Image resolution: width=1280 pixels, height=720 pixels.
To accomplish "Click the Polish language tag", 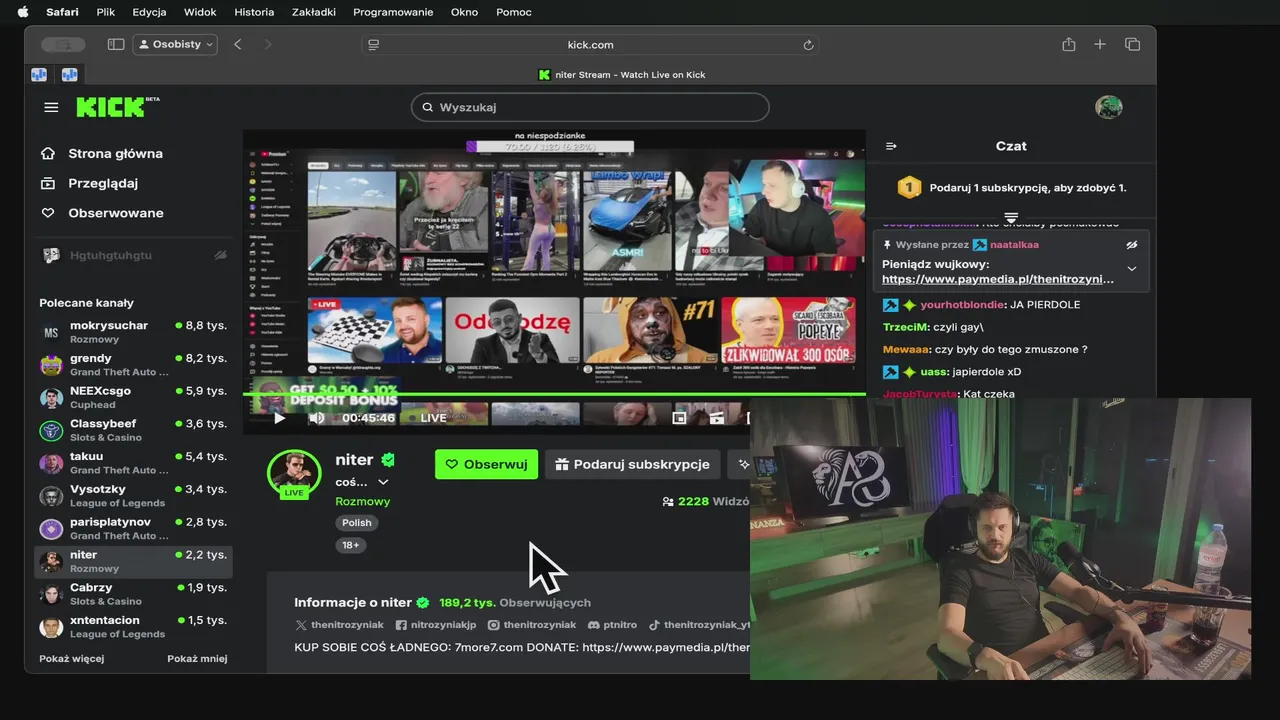I will [x=356, y=523].
